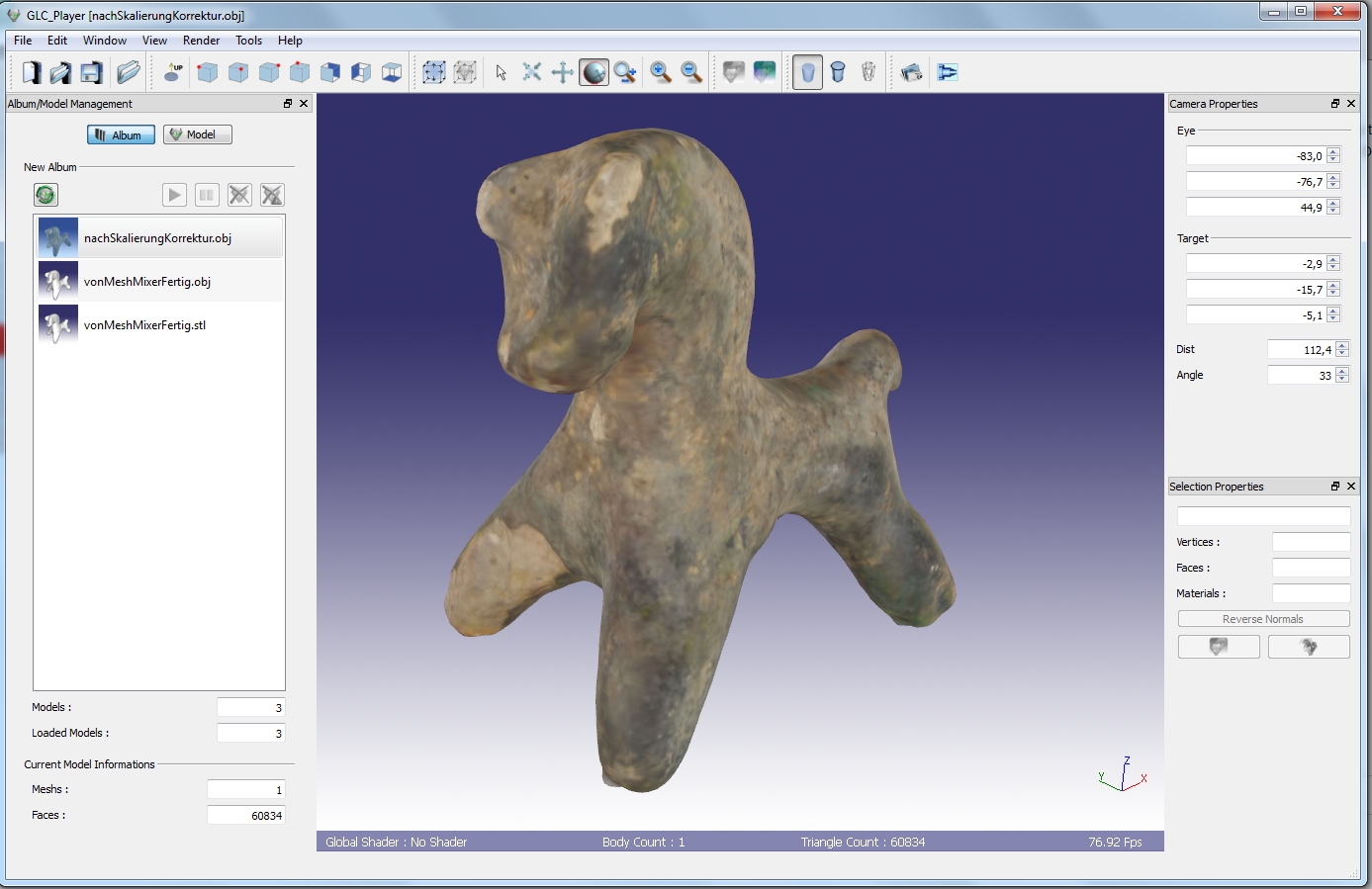Increase the Dist value with up arrow
1372x889 pixels.
pos(1342,345)
